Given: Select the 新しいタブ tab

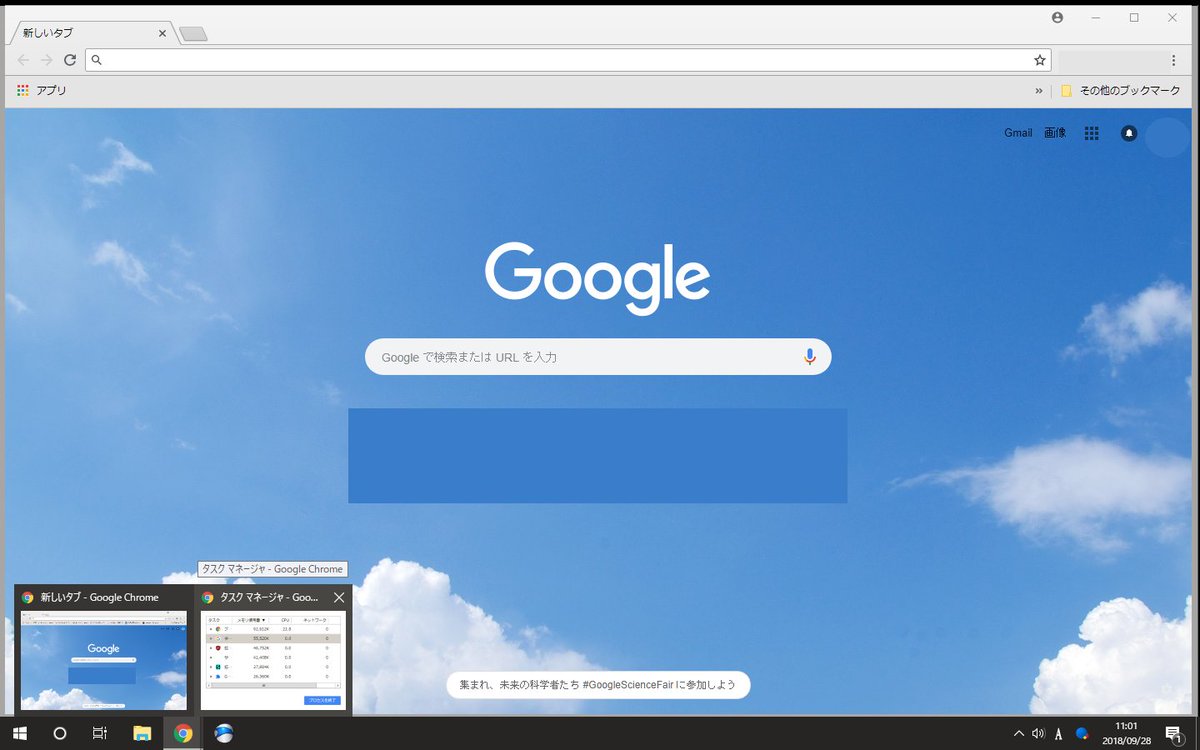Looking at the screenshot, I should pos(90,33).
